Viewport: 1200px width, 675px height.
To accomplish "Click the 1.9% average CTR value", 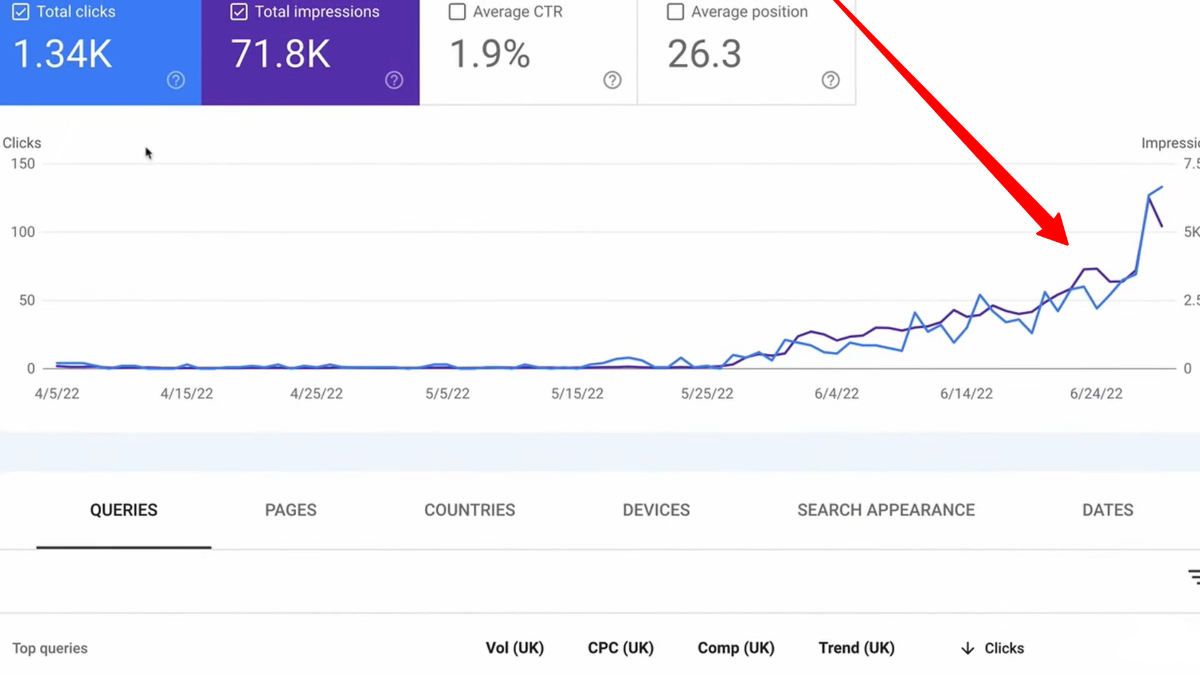I will point(490,55).
